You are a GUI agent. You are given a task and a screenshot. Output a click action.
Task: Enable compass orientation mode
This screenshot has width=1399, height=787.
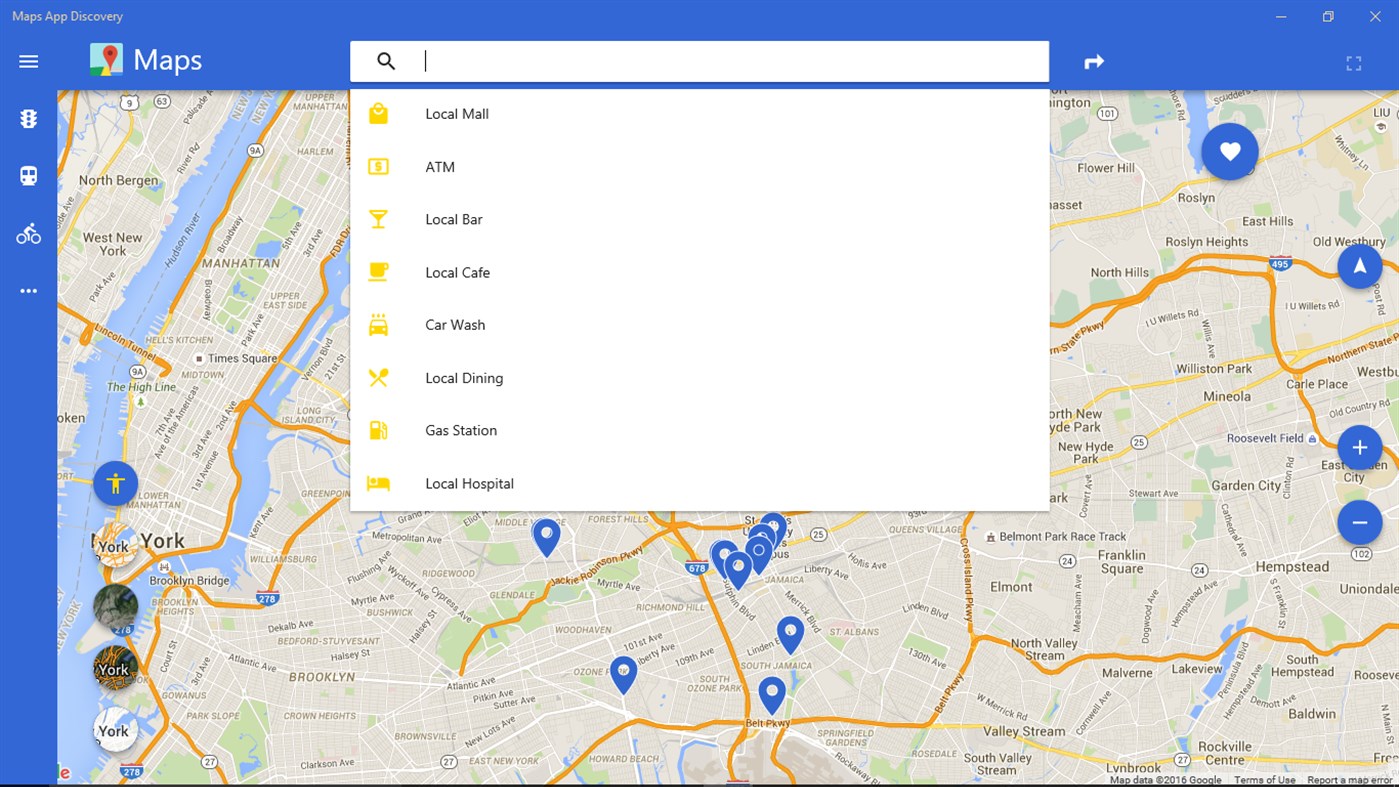coord(1359,265)
